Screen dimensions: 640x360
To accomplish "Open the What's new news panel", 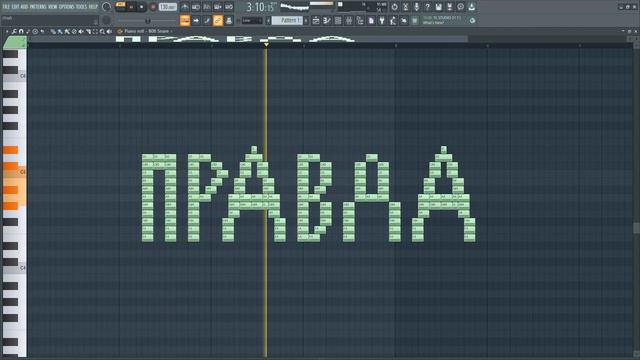I will pyautogui.click(x=444, y=20).
